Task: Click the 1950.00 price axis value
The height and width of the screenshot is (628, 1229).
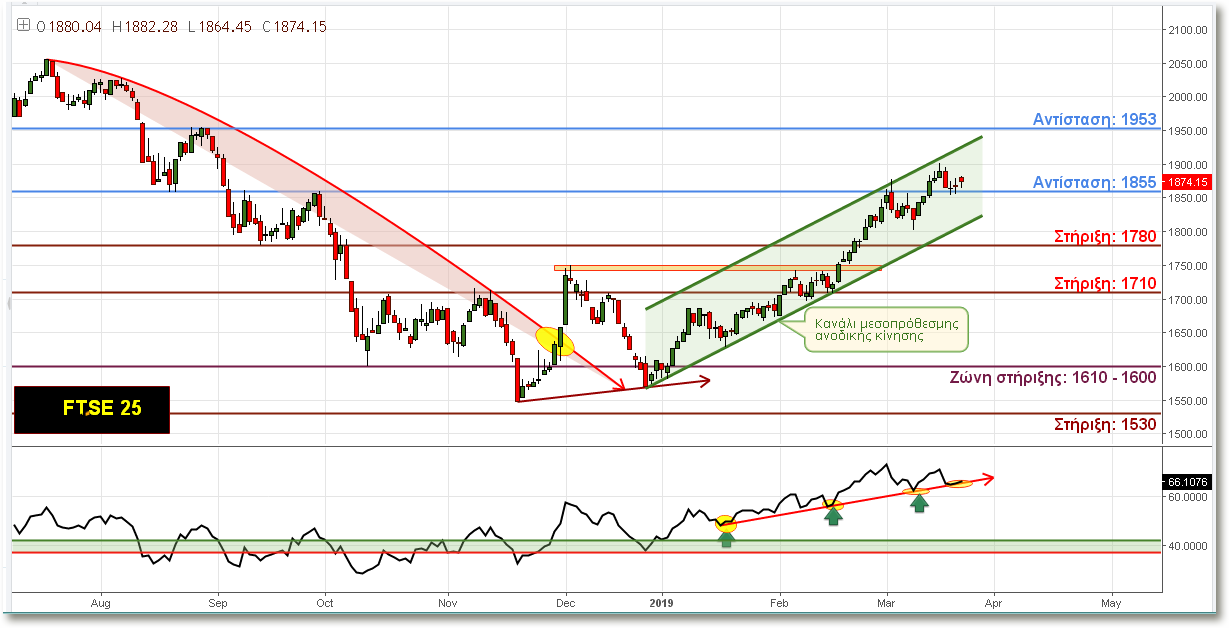Action: click(x=1189, y=131)
